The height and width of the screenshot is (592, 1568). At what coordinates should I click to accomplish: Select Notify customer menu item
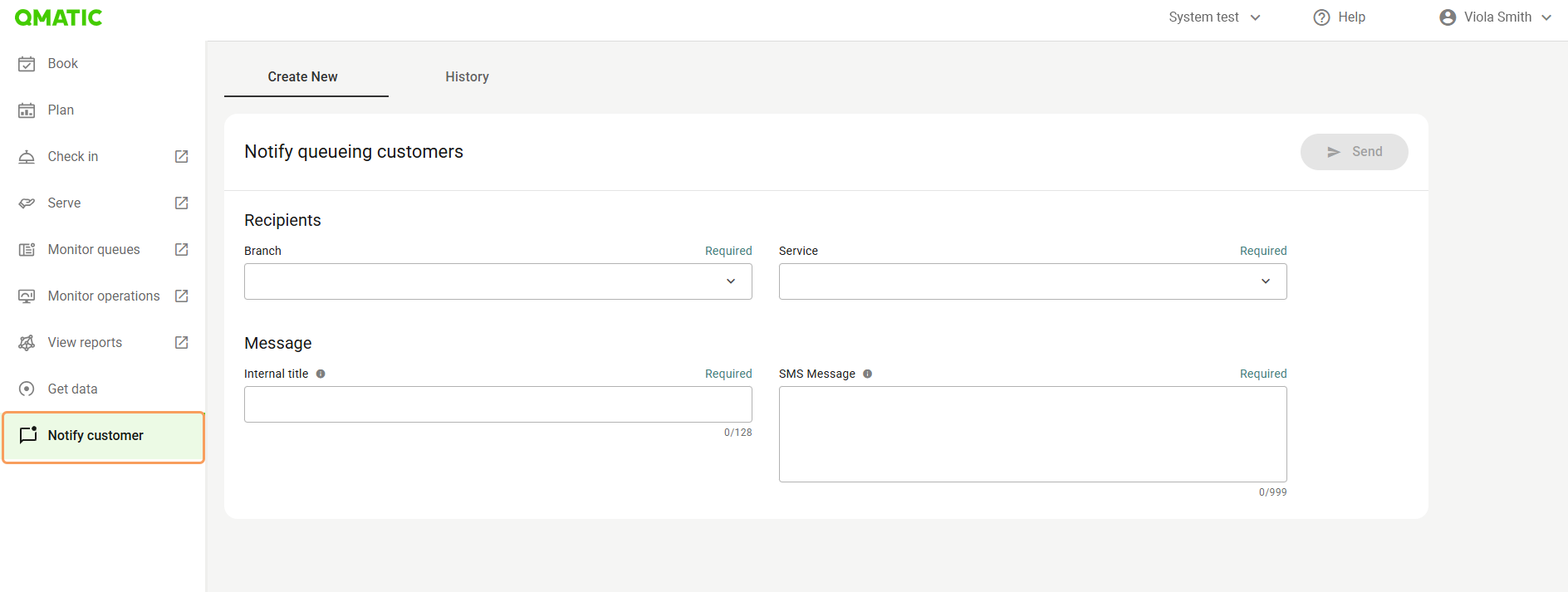pos(103,436)
